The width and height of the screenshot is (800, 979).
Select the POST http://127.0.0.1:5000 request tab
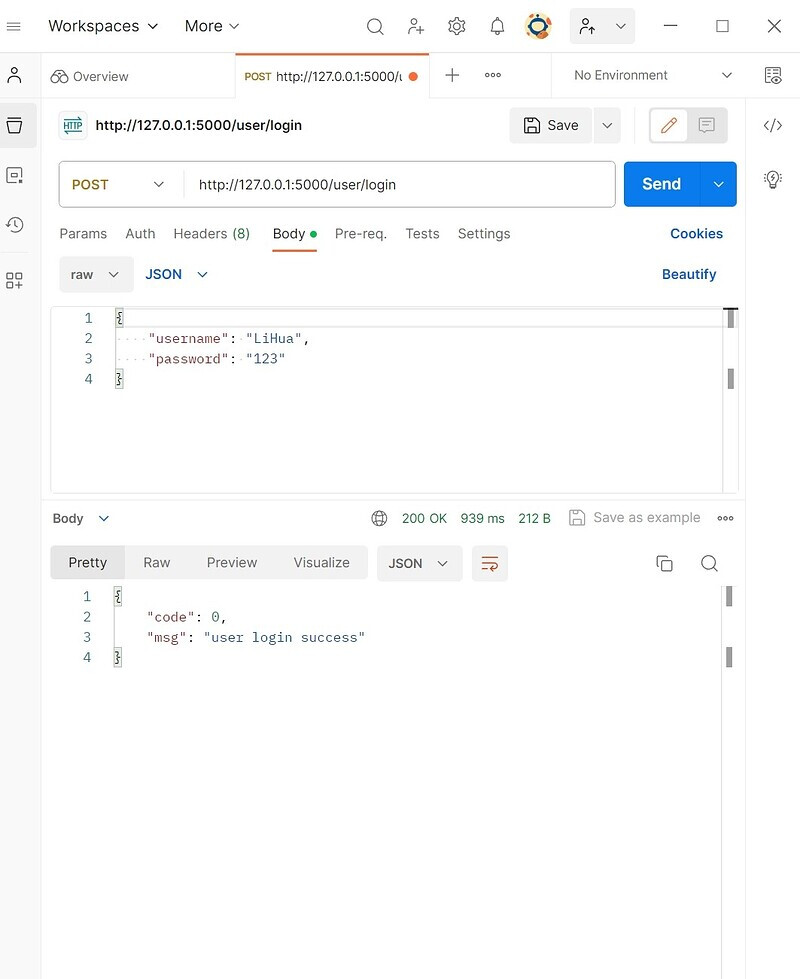pyautogui.click(x=332, y=76)
